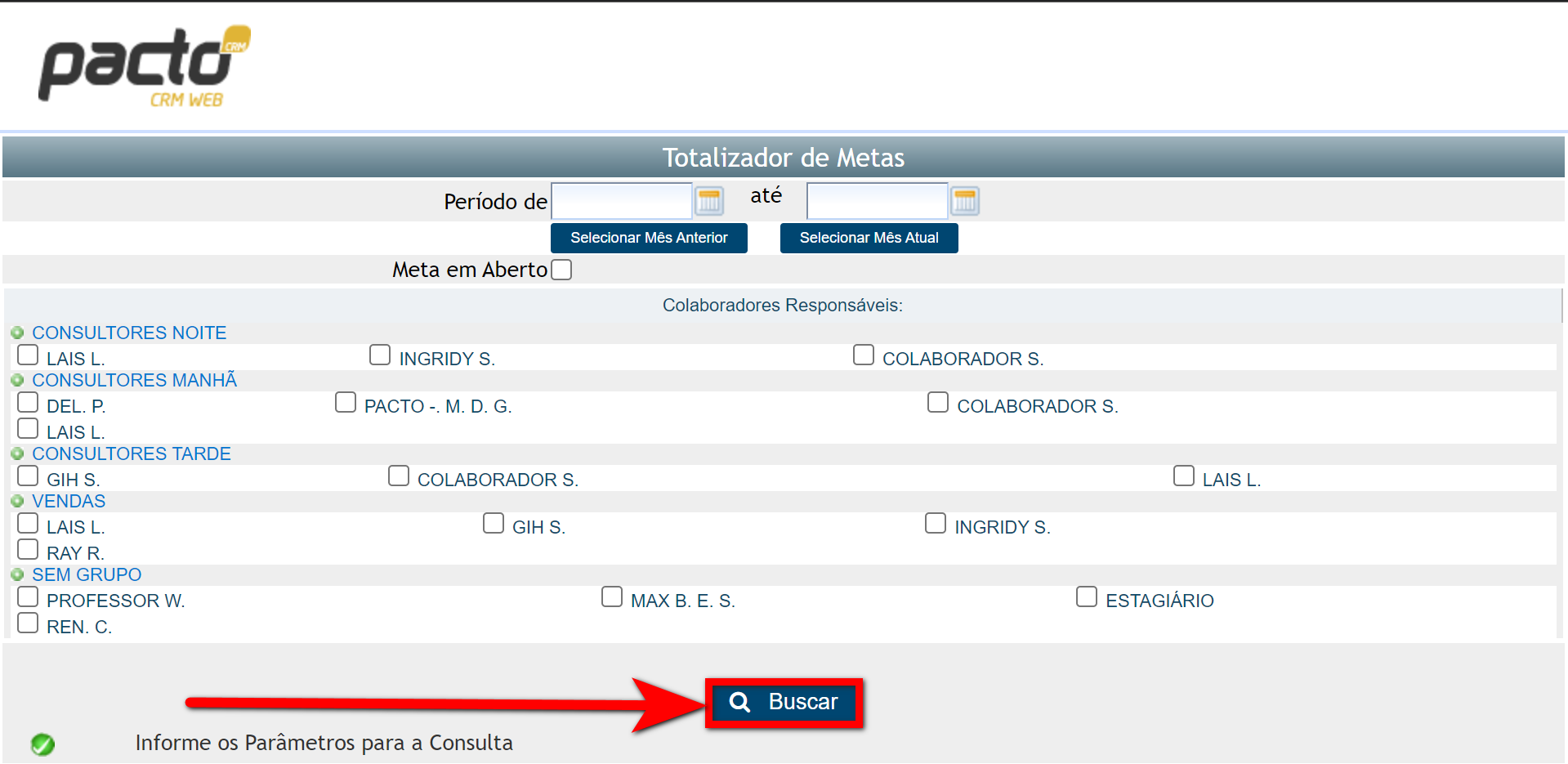The height and width of the screenshot is (764, 1568).
Task: Click the Selecionar Mês Atual button
Action: point(869,238)
